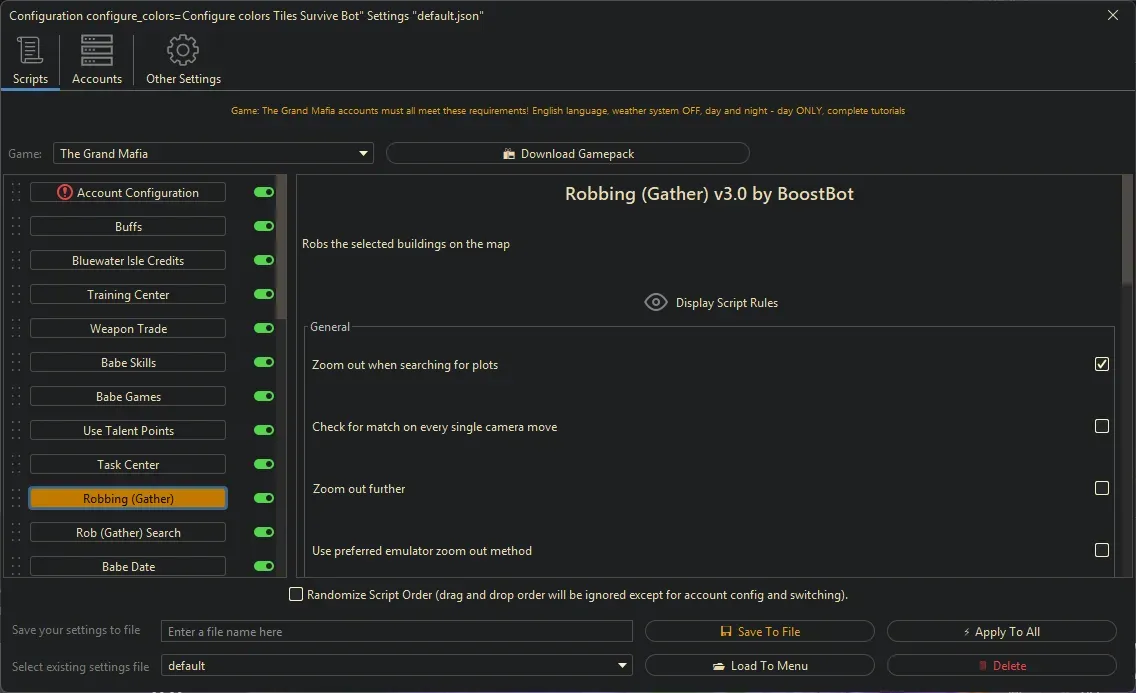Tick the Randomize Script Order checkbox
The width and height of the screenshot is (1136, 693).
pos(296,595)
